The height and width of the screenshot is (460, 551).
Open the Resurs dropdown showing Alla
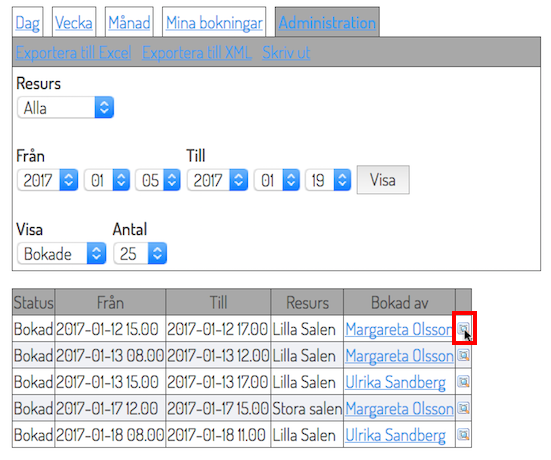[x=65, y=108]
